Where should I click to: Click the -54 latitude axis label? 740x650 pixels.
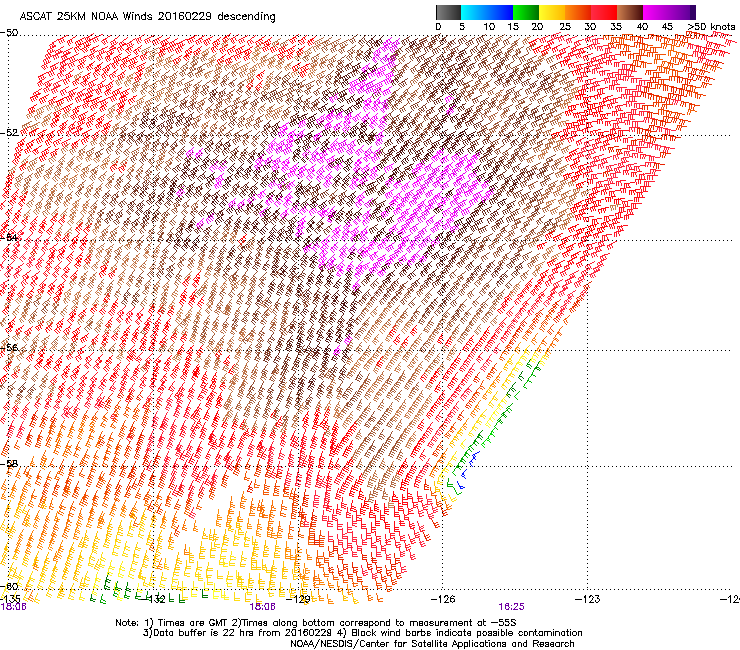click(9, 237)
